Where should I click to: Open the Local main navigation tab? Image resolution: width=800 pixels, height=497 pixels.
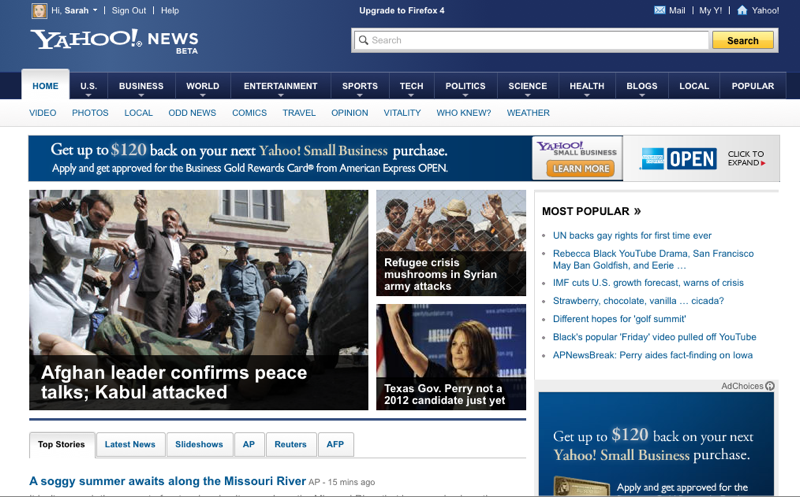tap(694, 86)
